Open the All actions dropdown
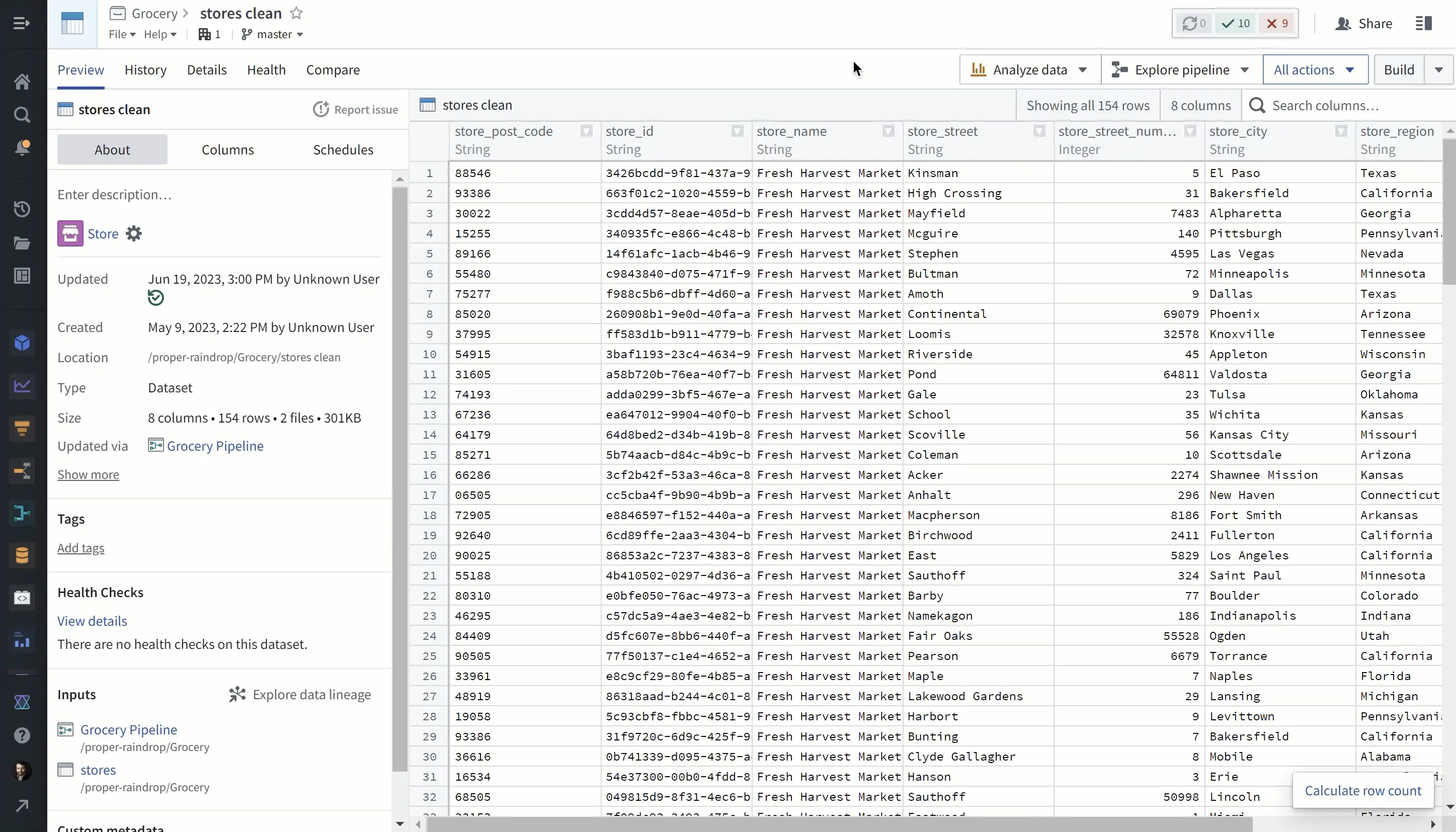This screenshot has width=1456, height=832. click(1315, 70)
